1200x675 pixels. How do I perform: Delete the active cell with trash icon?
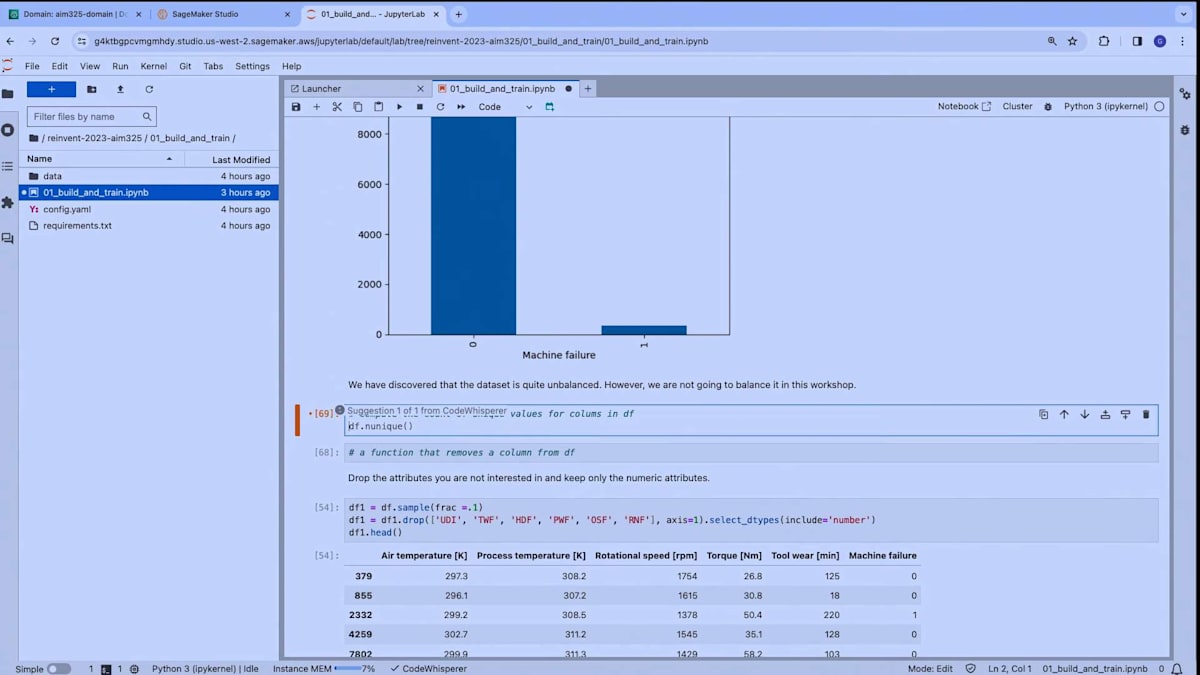click(x=1146, y=414)
